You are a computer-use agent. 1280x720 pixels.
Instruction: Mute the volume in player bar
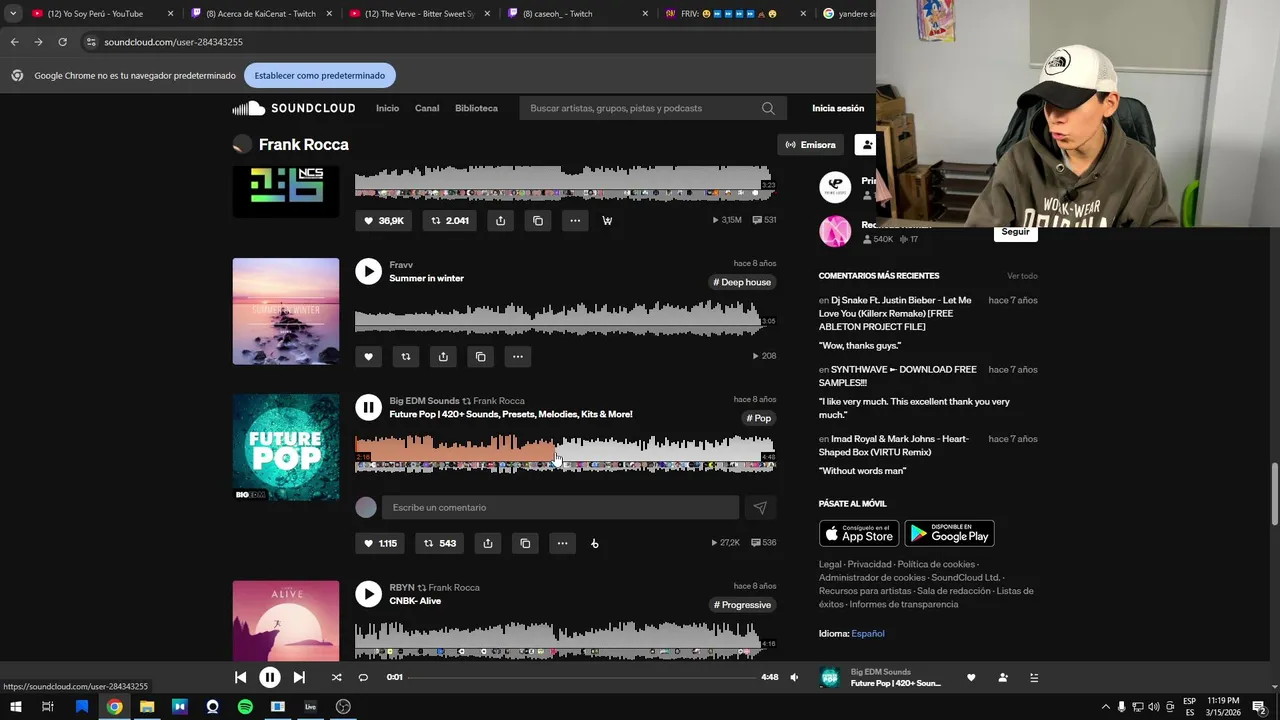(x=794, y=677)
